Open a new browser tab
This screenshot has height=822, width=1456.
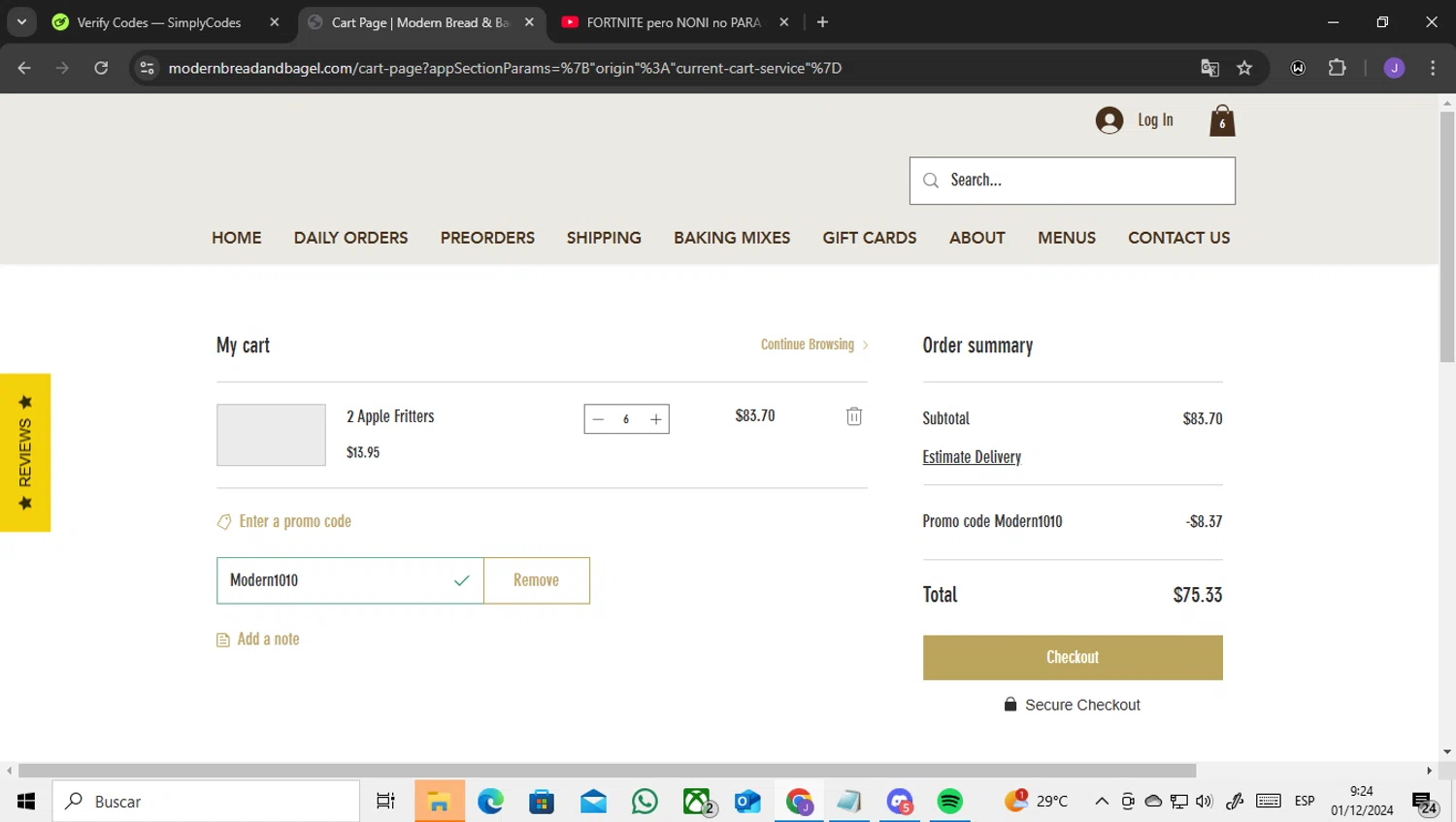pyautogui.click(x=822, y=22)
